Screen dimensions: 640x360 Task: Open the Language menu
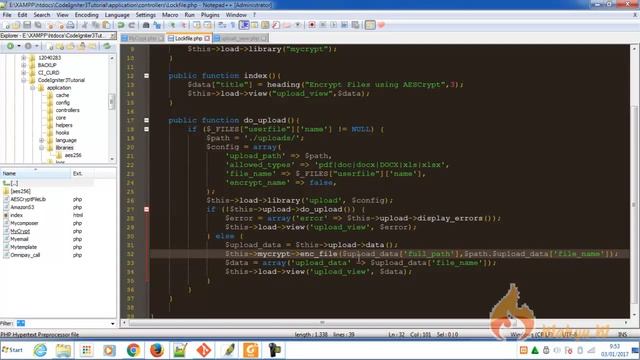point(117,15)
